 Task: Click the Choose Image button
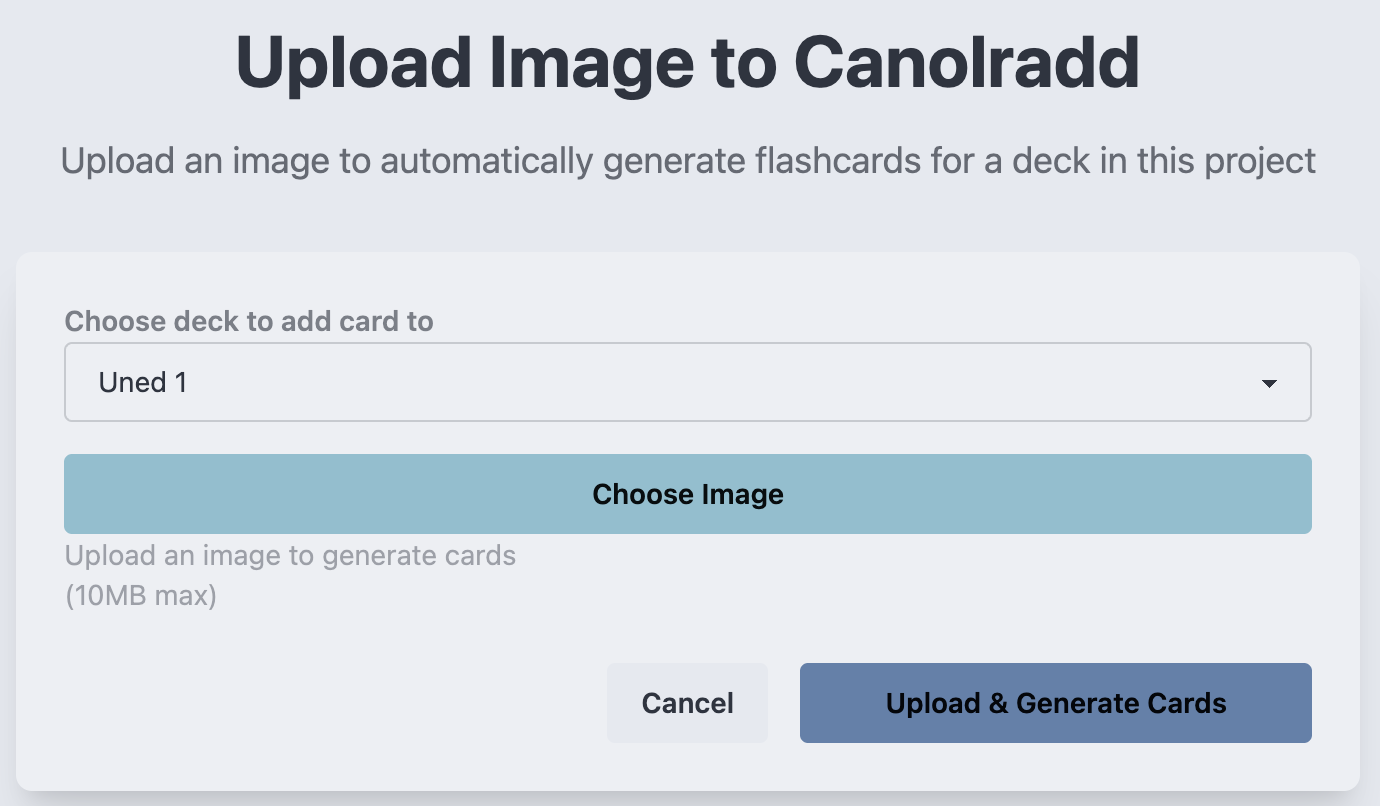687,494
